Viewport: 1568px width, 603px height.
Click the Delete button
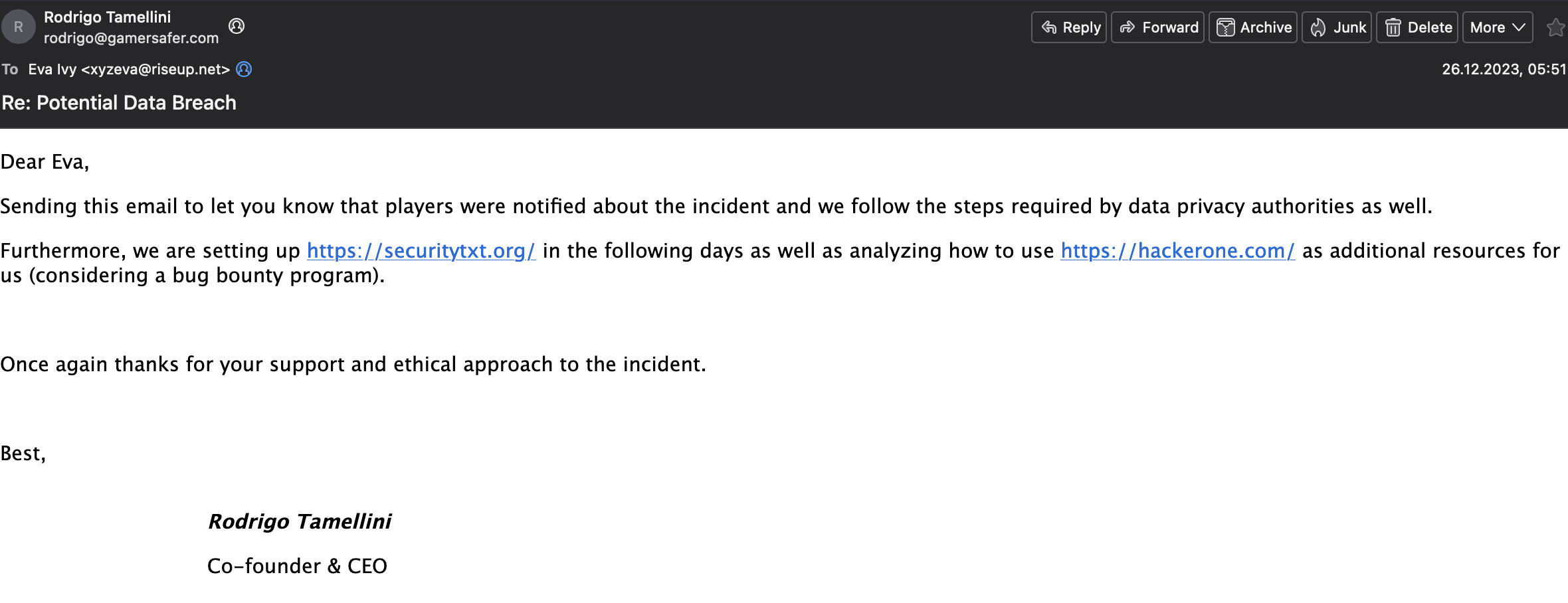coord(1417,27)
